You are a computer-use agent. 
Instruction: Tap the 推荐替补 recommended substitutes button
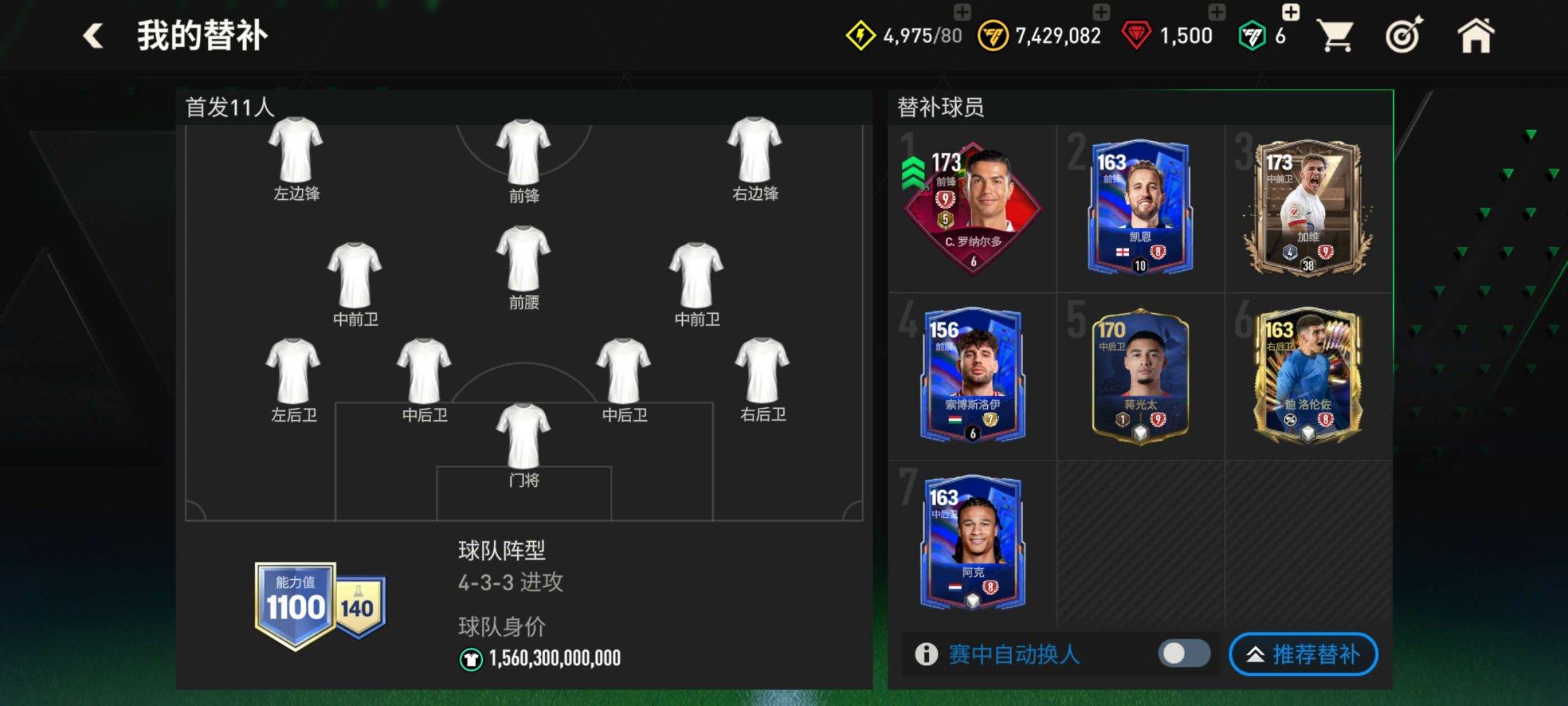1303,654
